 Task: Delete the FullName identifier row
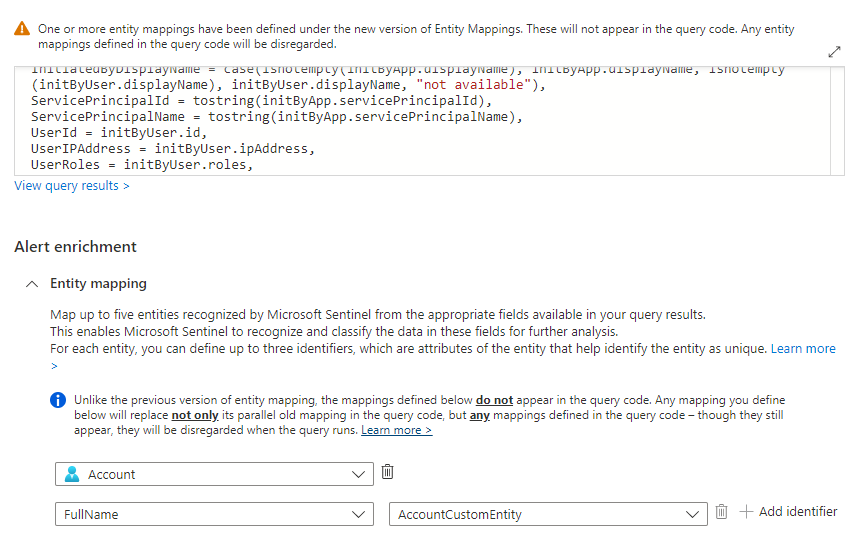pos(721,513)
